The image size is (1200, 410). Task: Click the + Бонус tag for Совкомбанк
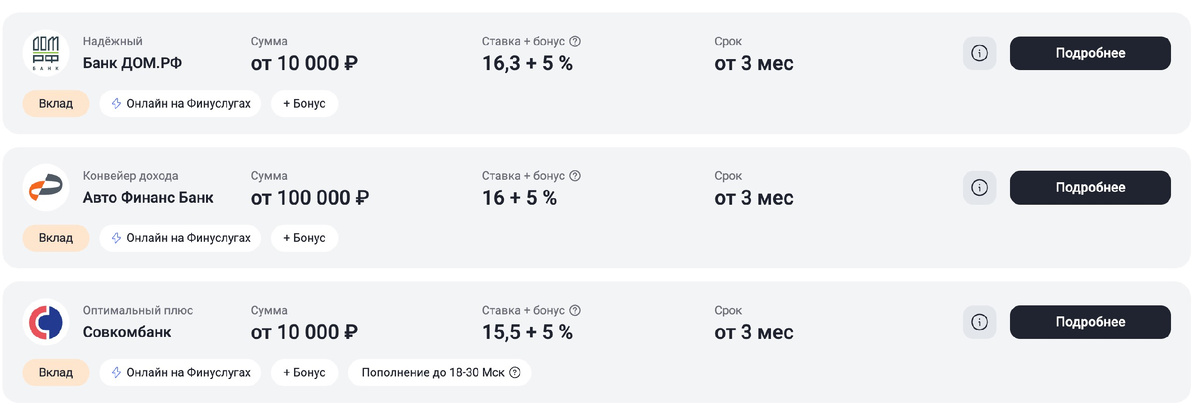304,373
